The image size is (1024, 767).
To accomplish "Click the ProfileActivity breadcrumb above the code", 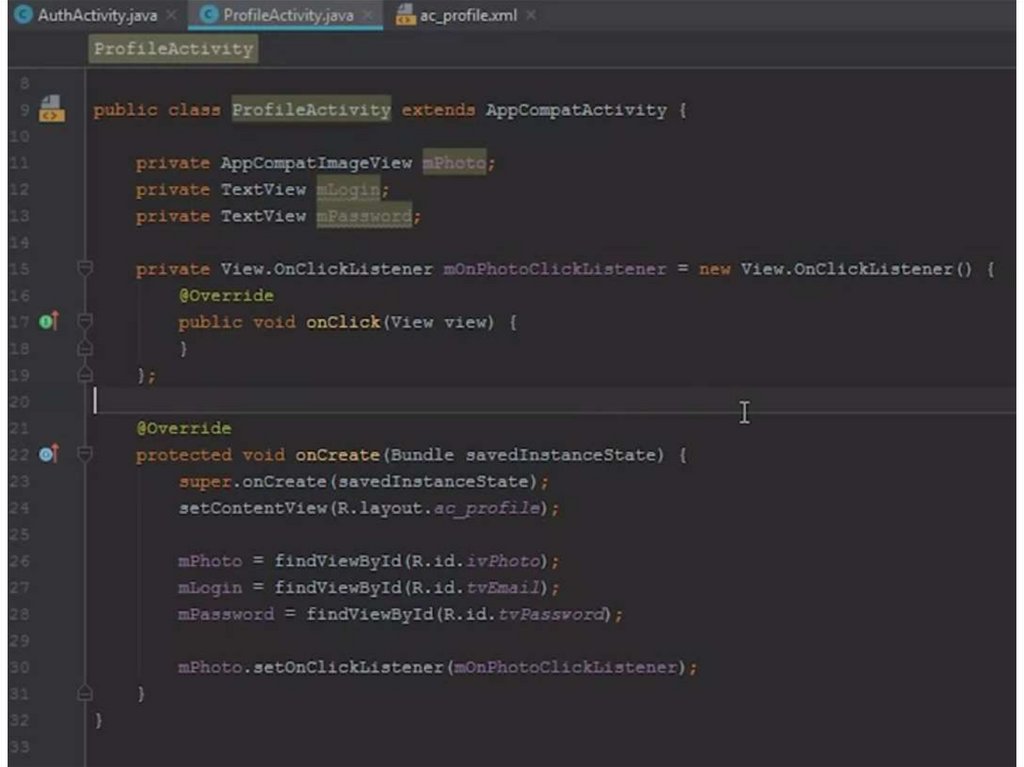I will (173, 49).
